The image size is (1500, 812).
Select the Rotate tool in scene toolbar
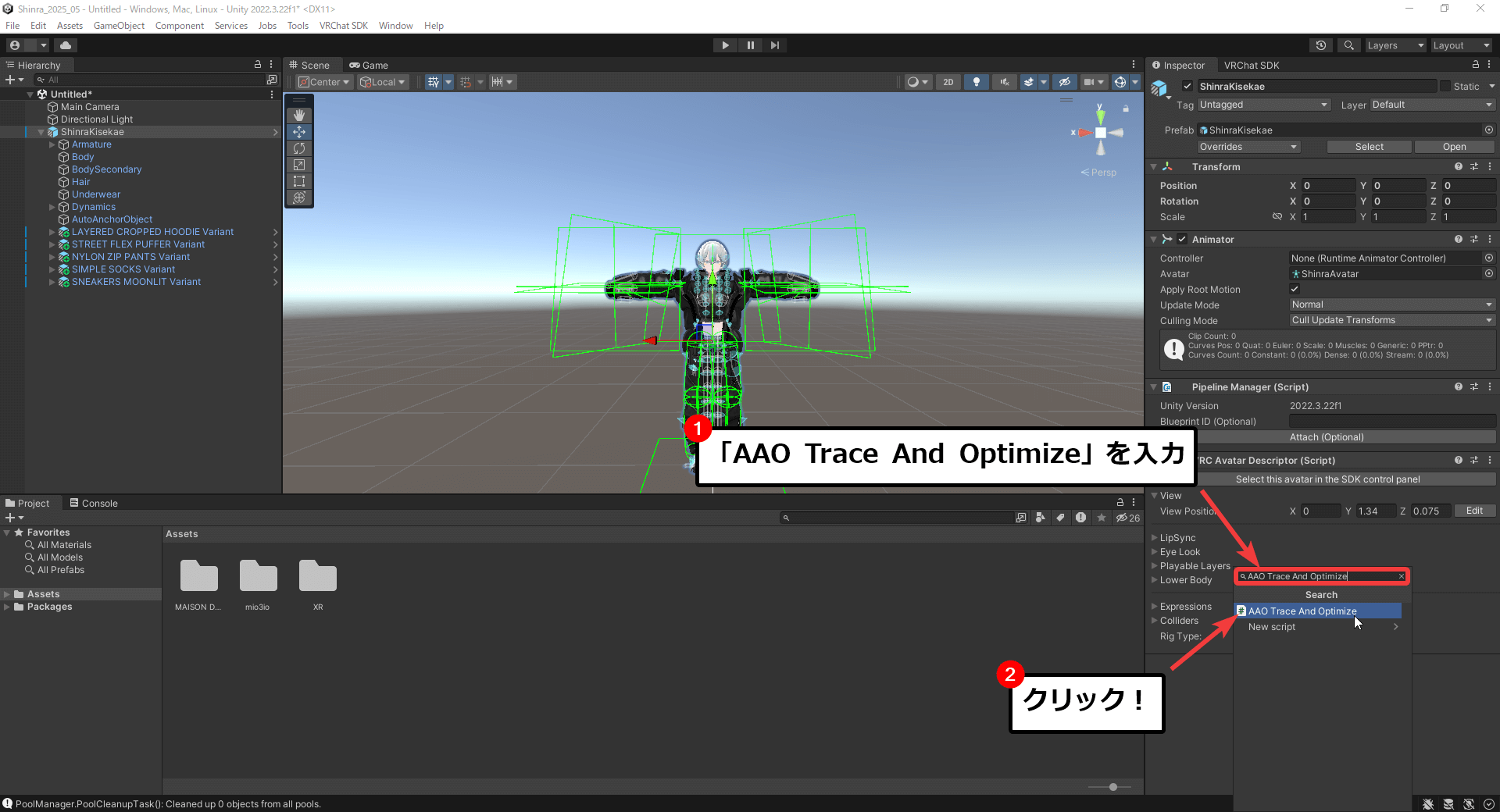click(299, 148)
